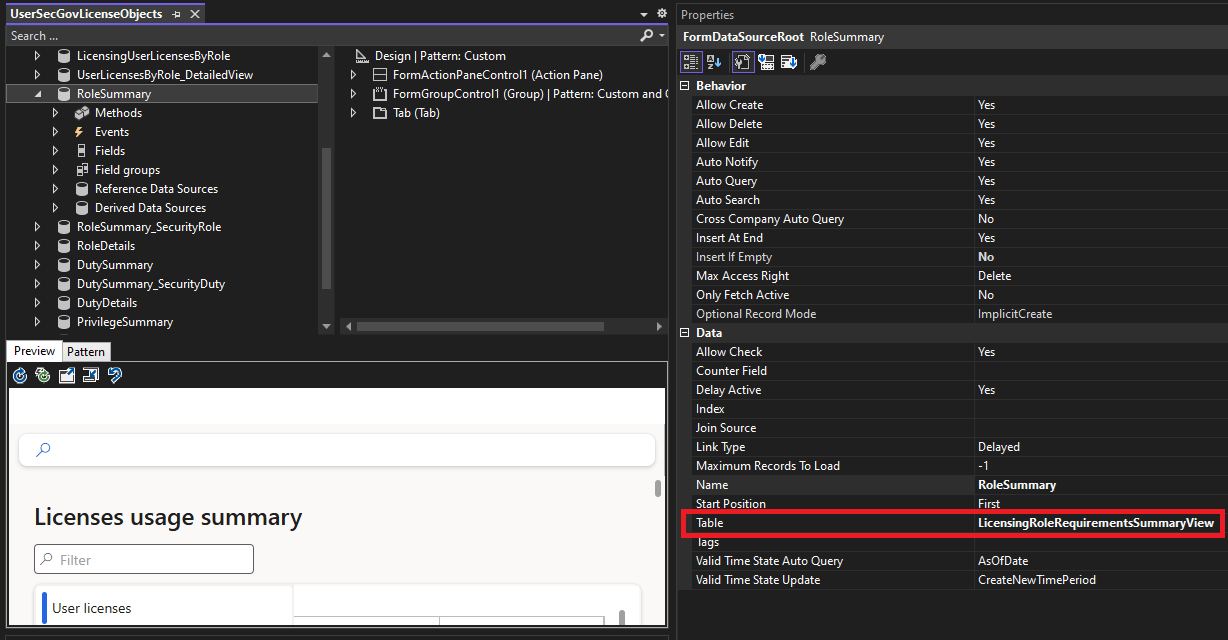Select the Preview tab
Screen dimensions: 1228x640
(34, 352)
